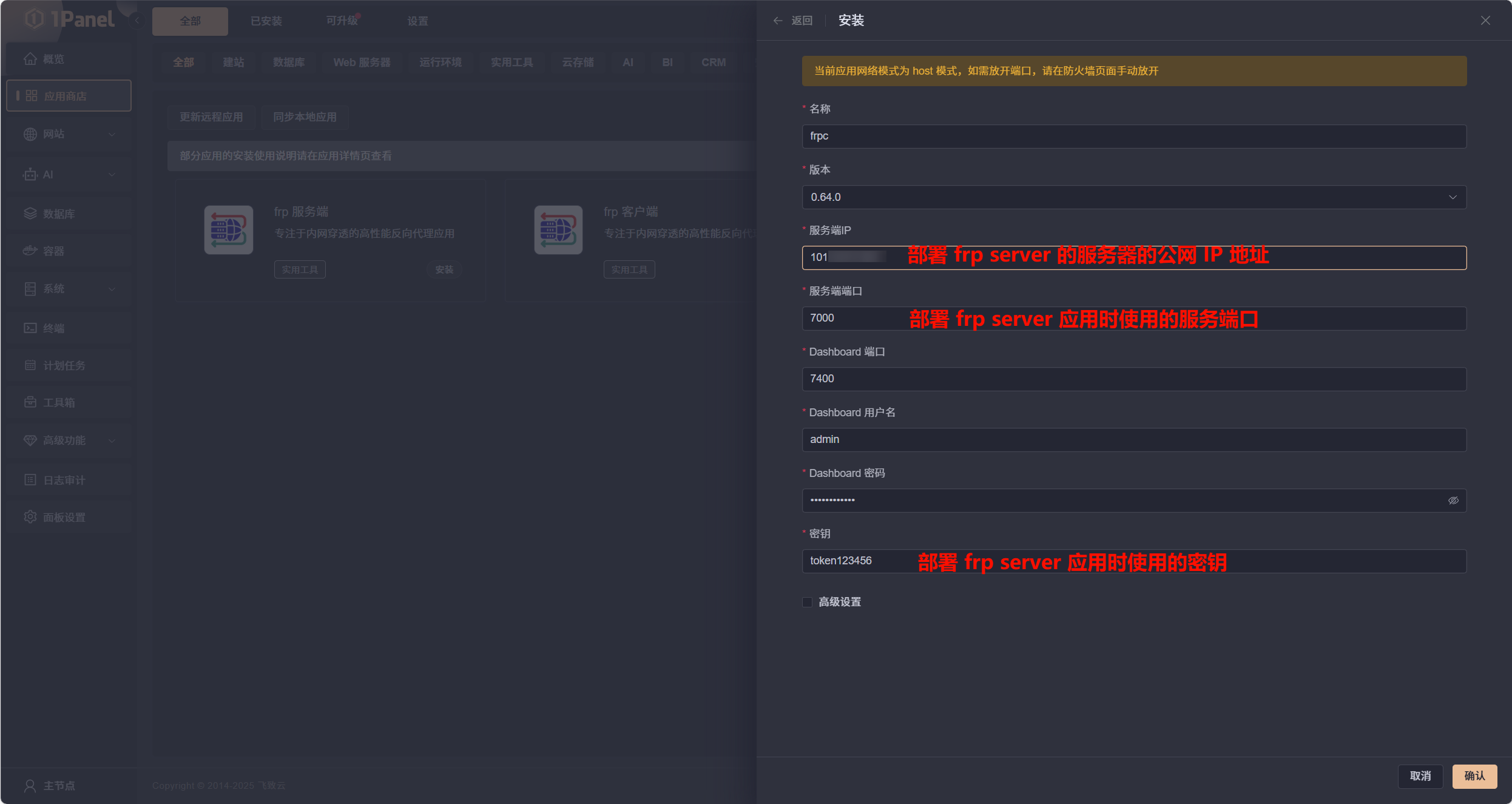Enable the 高级设置 checkbox

click(x=808, y=602)
